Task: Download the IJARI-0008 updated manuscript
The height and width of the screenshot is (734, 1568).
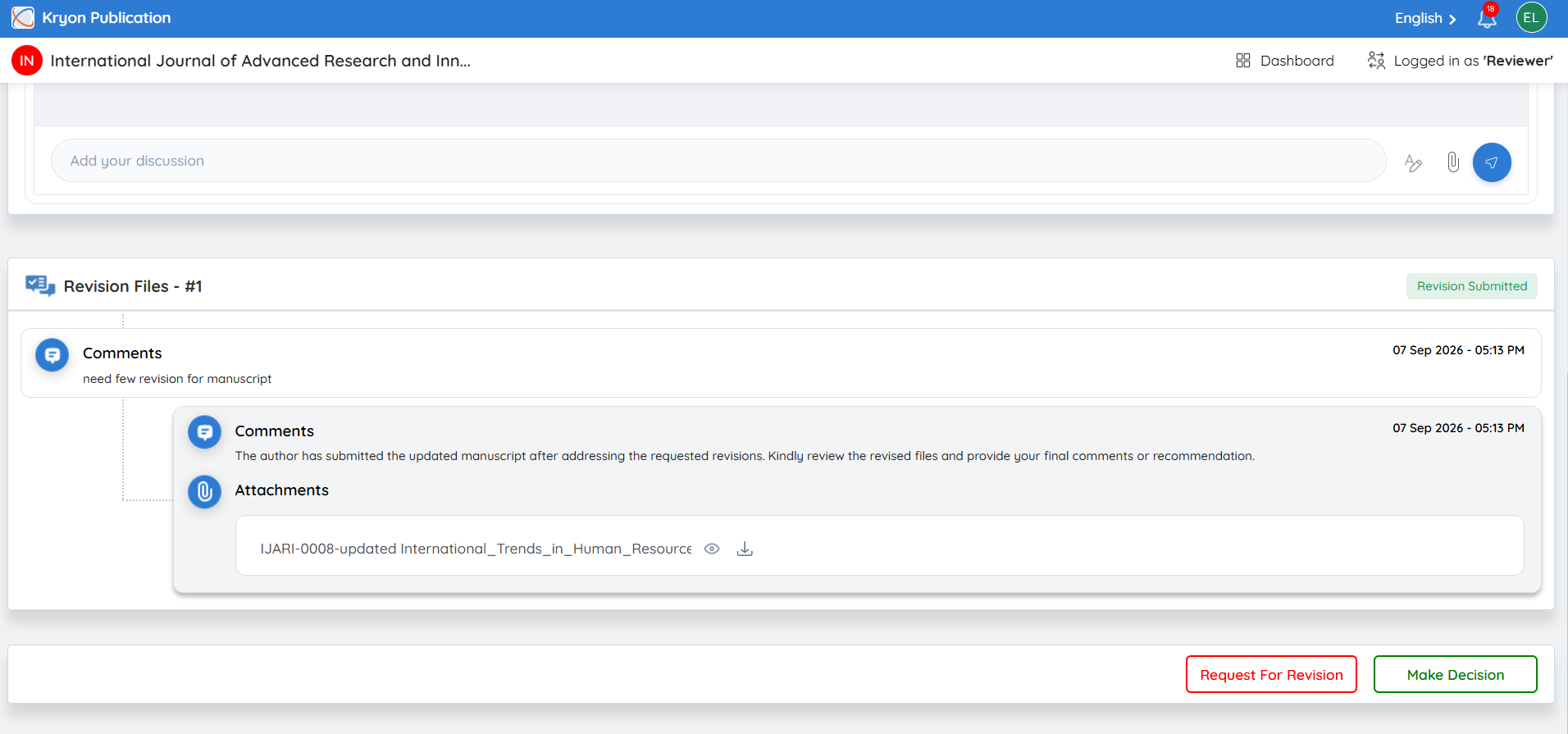Action: coord(745,549)
